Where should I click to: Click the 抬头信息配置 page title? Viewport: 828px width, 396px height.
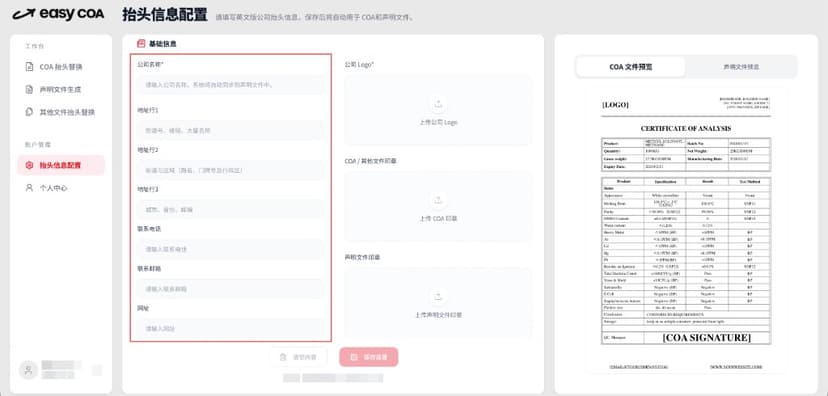pos(165,15)
